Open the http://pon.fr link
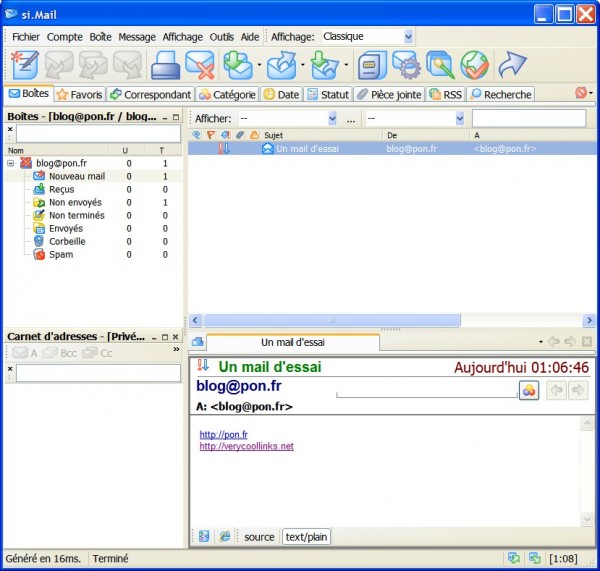This screenshot has height=571, width=600. click(223, 434)
